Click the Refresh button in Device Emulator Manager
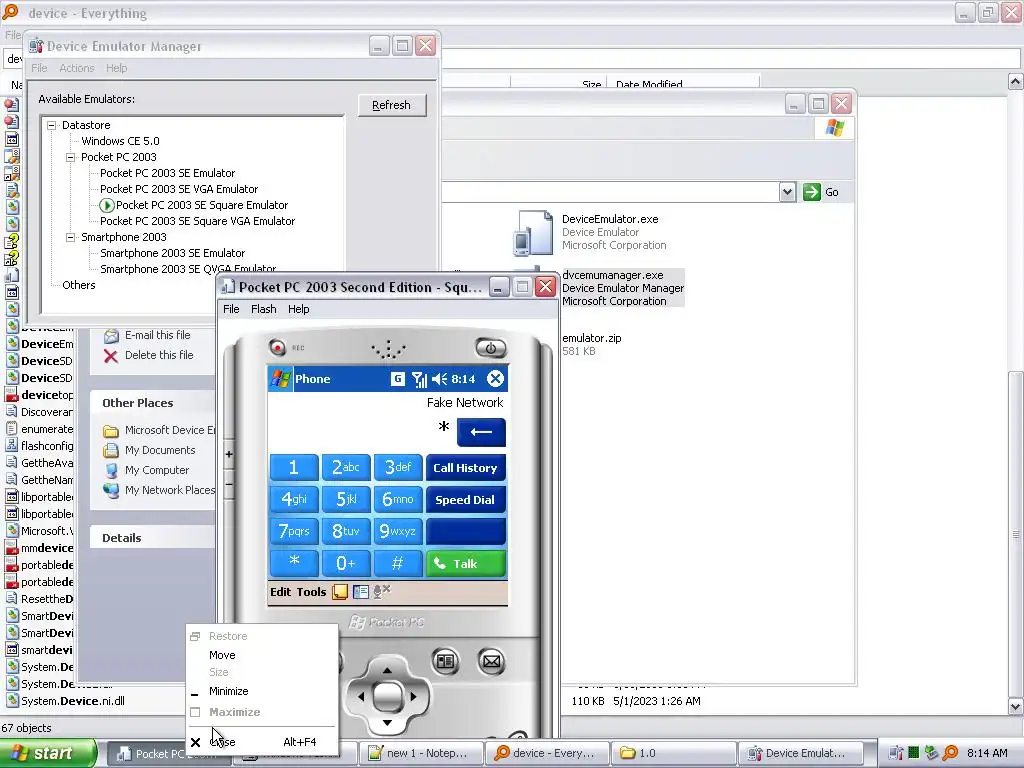 coord(392,105)
